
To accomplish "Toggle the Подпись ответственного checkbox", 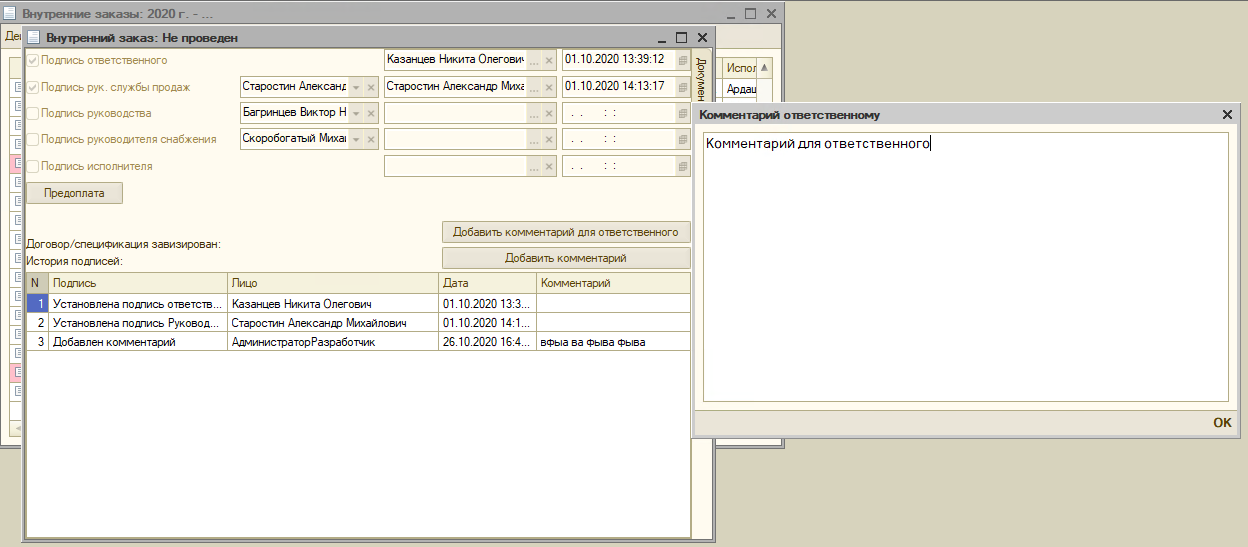I will (x=33, y=60).
